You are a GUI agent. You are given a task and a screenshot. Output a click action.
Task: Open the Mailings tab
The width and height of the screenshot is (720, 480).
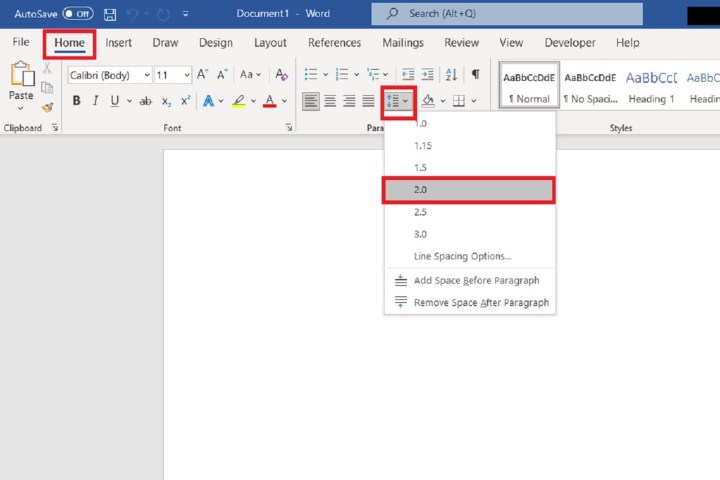click(403, 43)
